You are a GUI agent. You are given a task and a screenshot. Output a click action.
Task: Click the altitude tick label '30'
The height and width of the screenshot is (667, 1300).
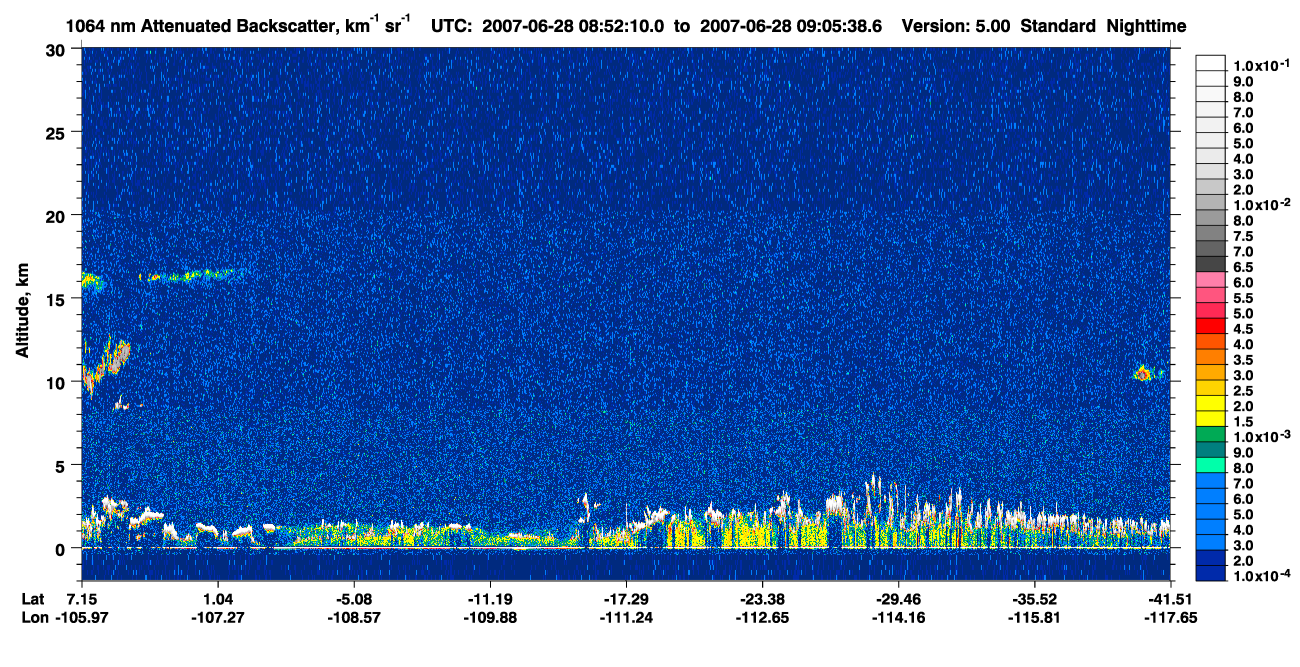click(57, 50)
